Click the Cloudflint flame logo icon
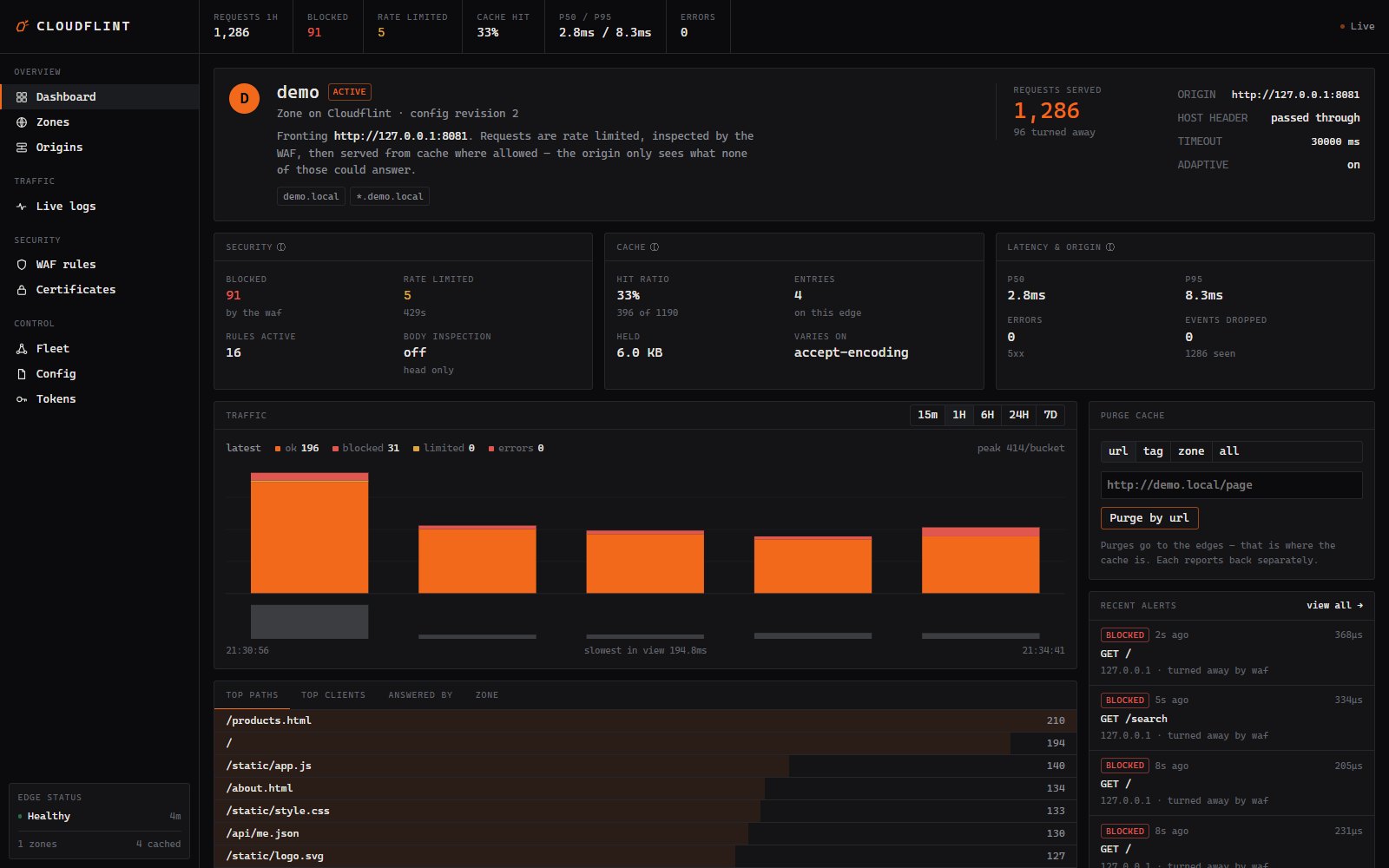This screenshot has width=1389, height=868. pyautogui.click(x=23, y=26)
